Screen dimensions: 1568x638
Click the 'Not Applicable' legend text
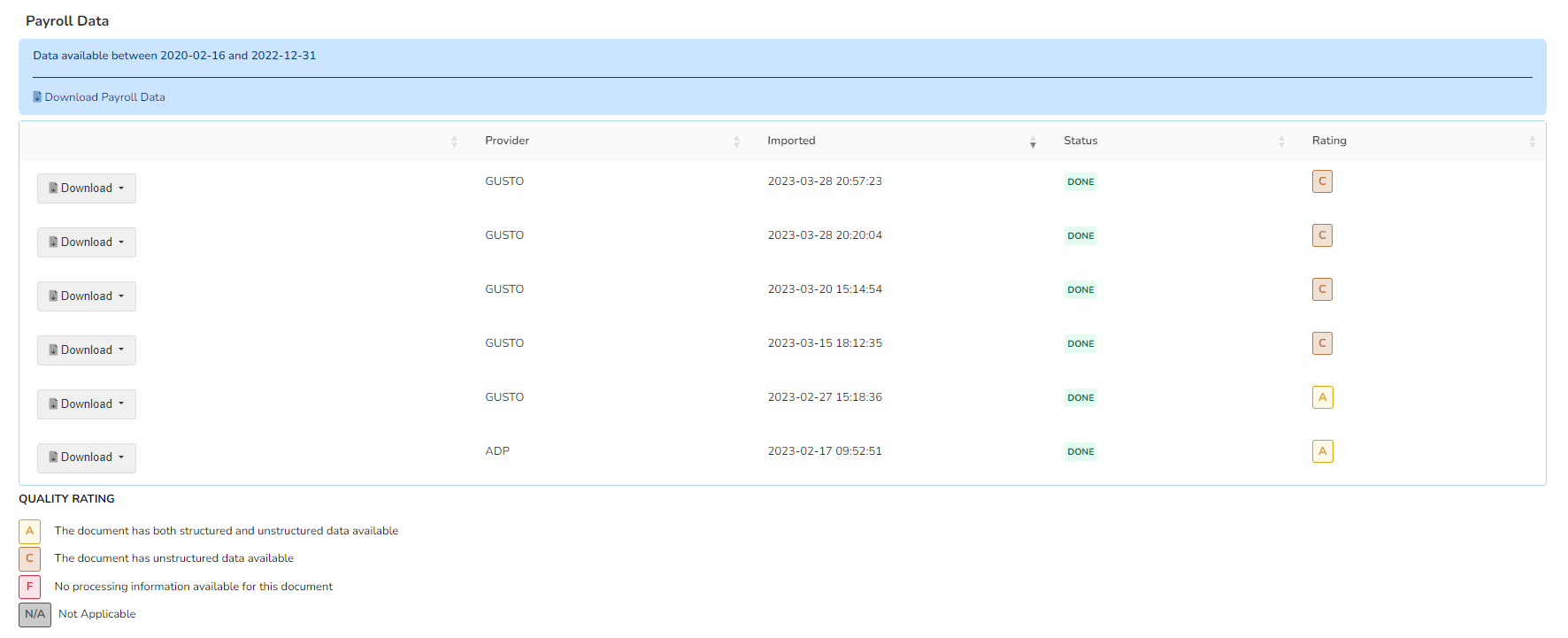pyautogui.click(x=97, y=614)
